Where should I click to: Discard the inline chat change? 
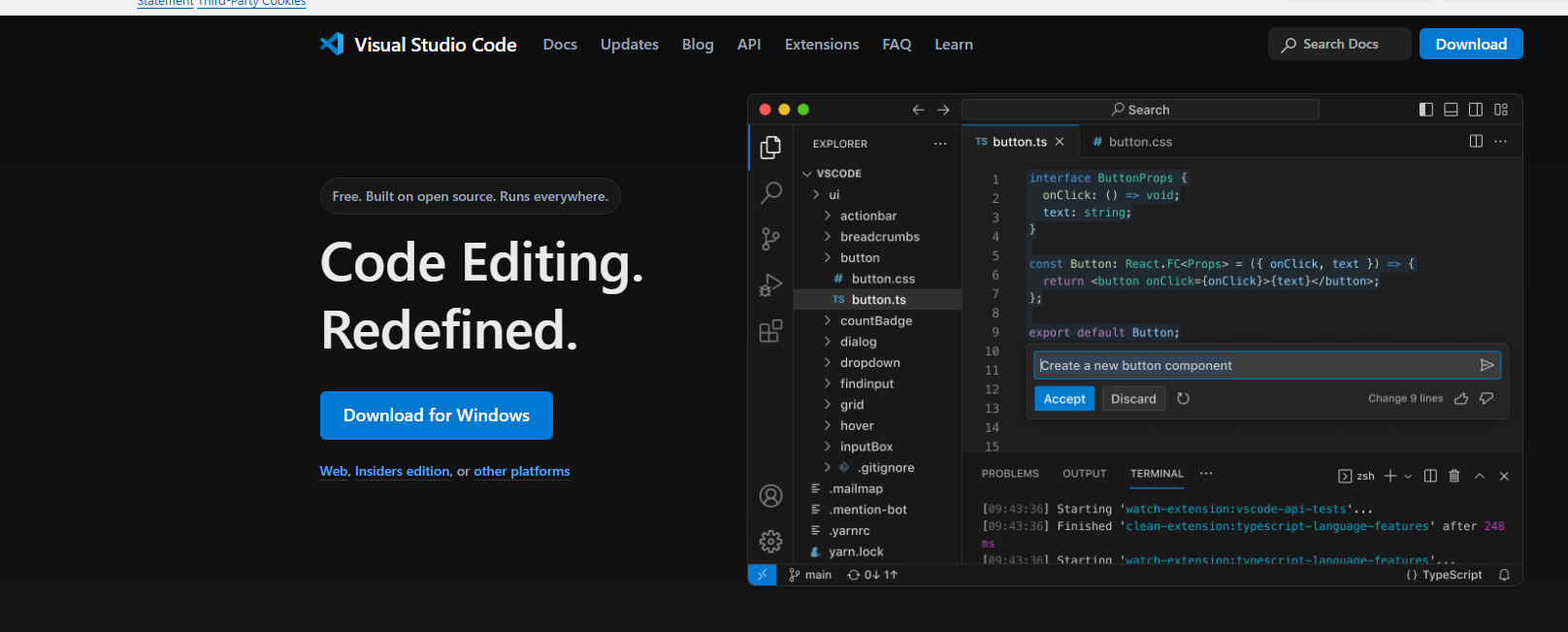[x=1133, y=399]
